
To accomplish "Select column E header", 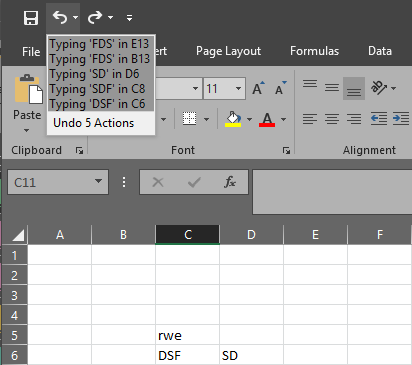I will (x=315, y=235).
